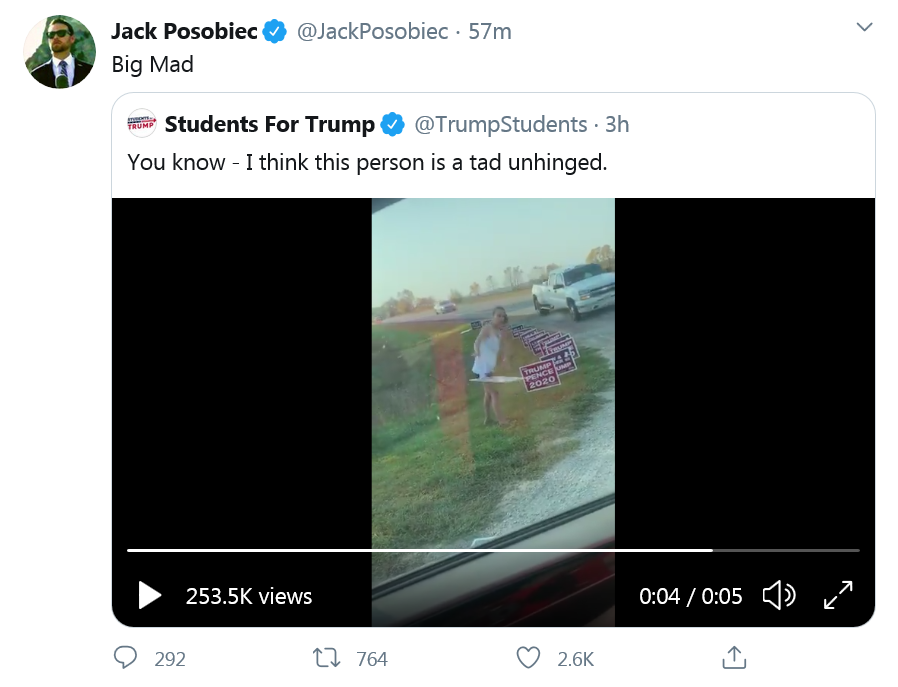This screenshot has width=898, height=687.
Task: Open the share tweet icon
Action: point(734,657)
